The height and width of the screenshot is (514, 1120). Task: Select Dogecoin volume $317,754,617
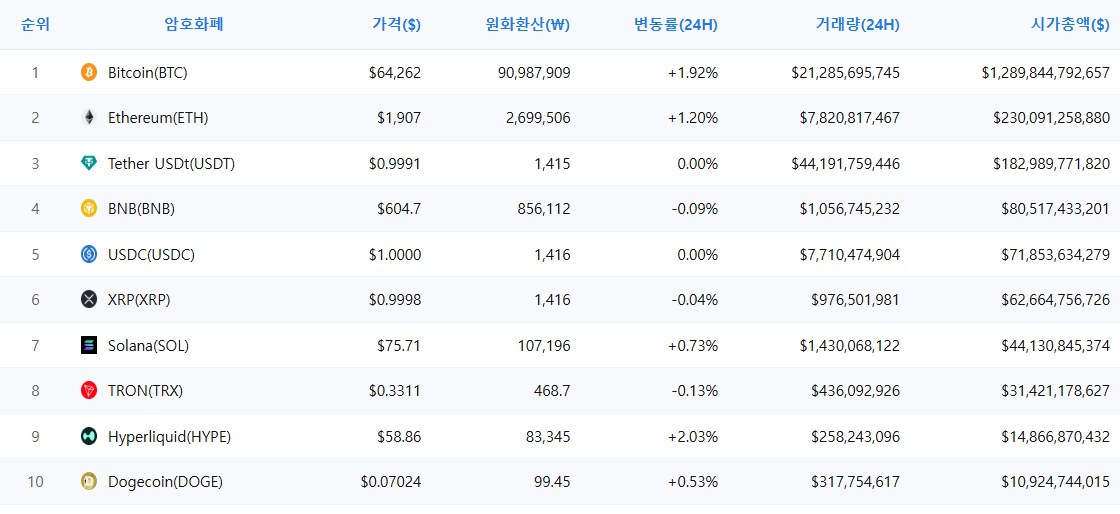[x=856, y=482]
